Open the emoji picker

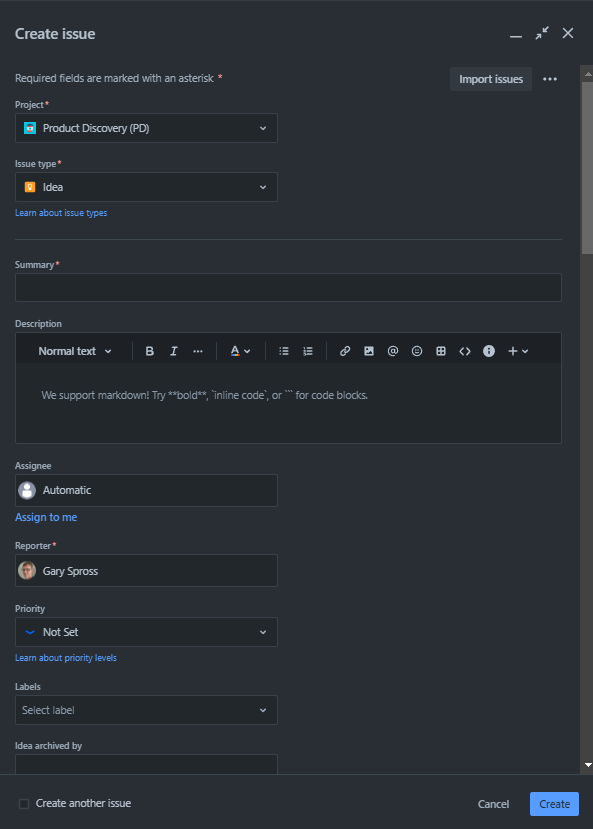point(417,351)
